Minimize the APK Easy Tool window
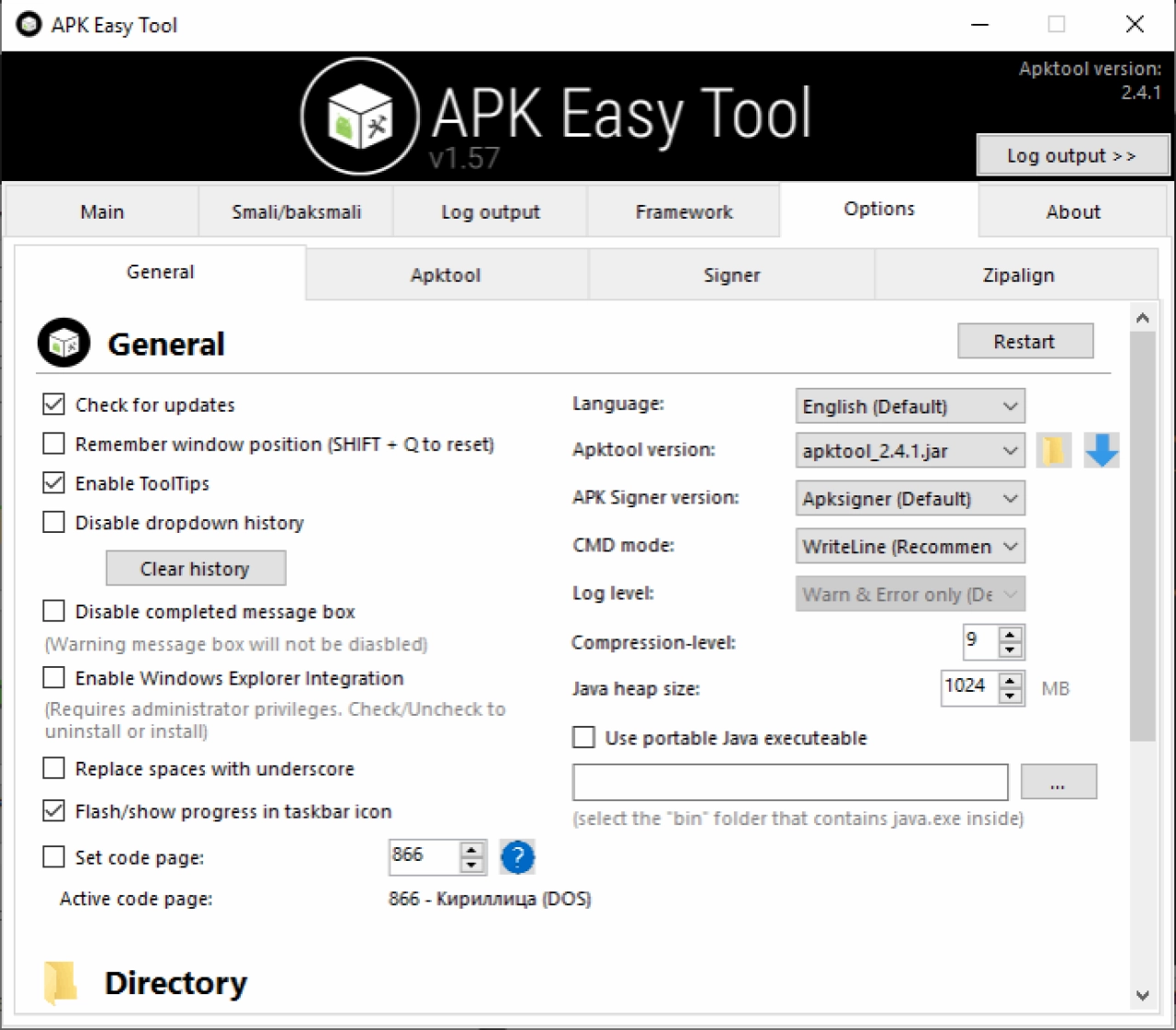Viewport: 1176px width, 1030px height. [980, 25]
